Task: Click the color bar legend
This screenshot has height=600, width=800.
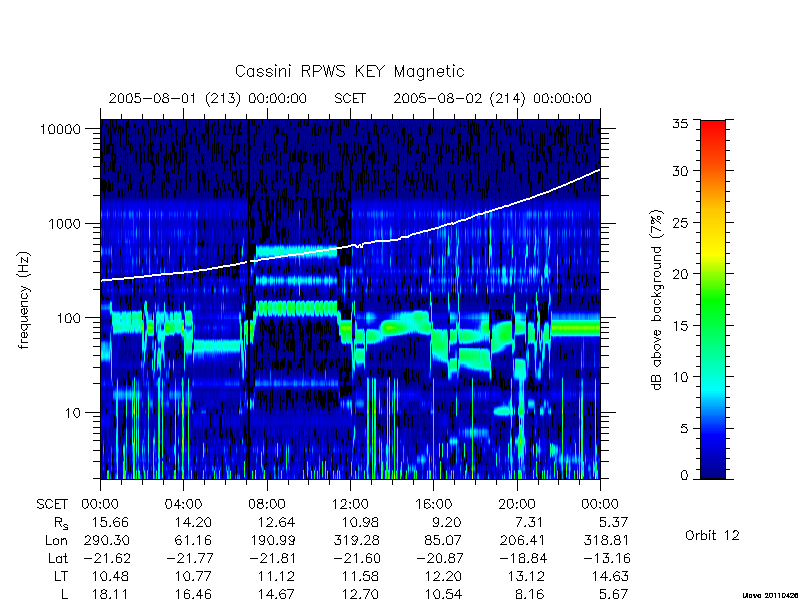Action: tap(713, 299)
